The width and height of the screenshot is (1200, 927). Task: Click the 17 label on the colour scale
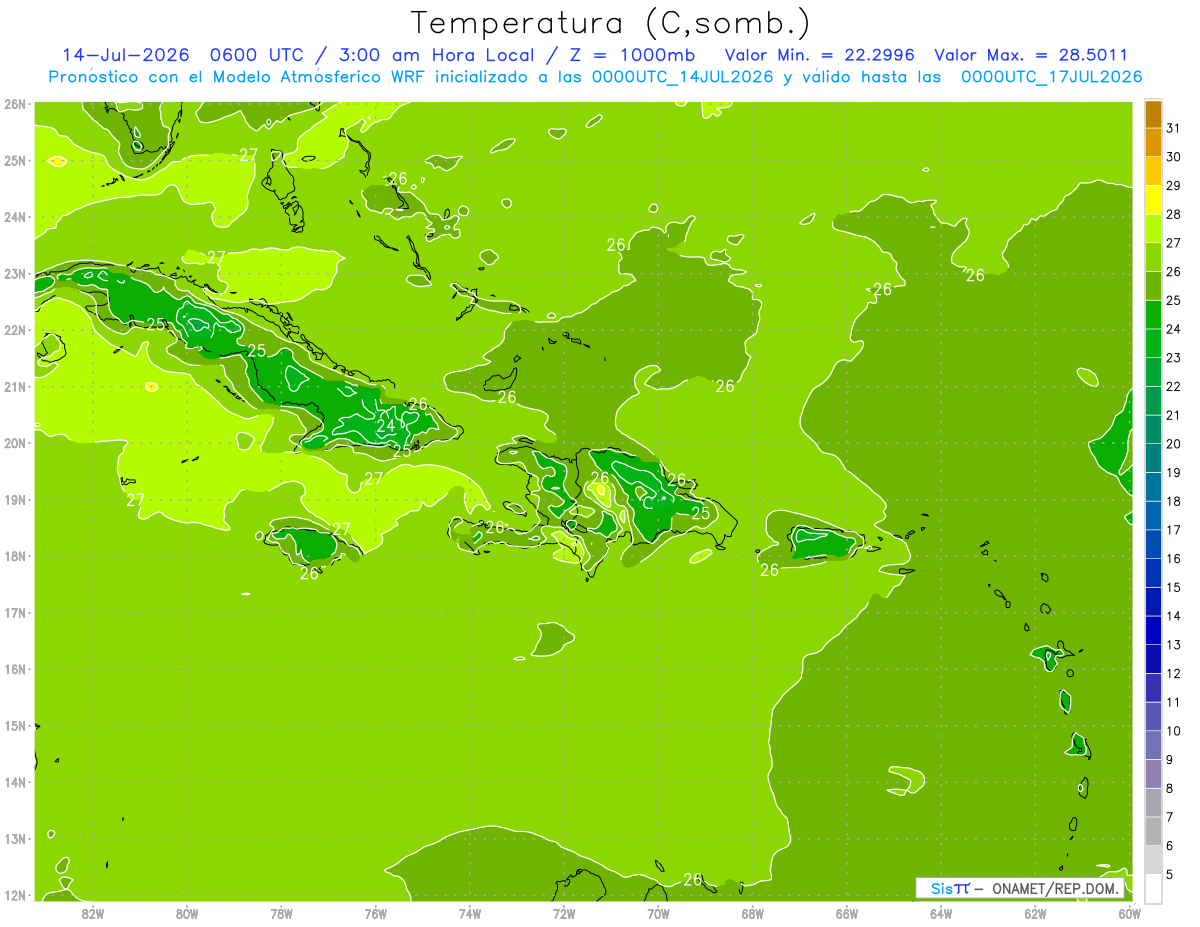(x=1173, y=530)
